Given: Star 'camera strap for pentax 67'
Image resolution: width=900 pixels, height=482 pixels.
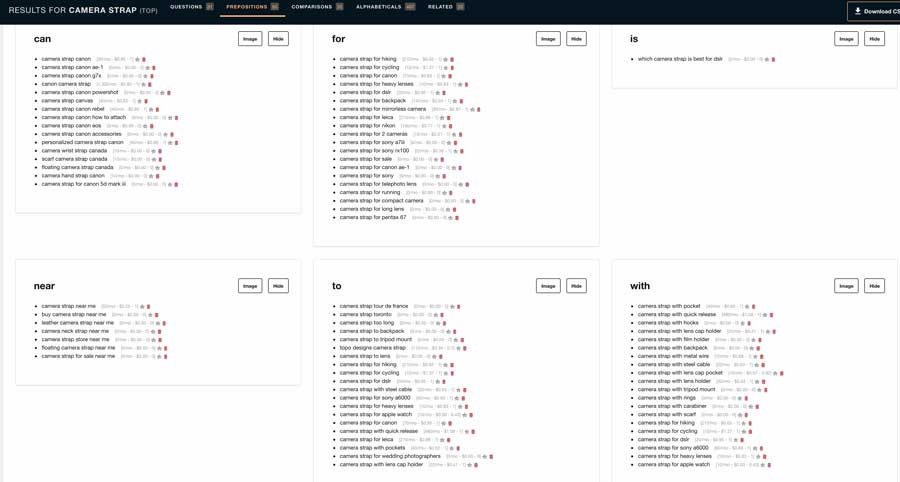Looking at the screenshot, I should tap(451, 217).
